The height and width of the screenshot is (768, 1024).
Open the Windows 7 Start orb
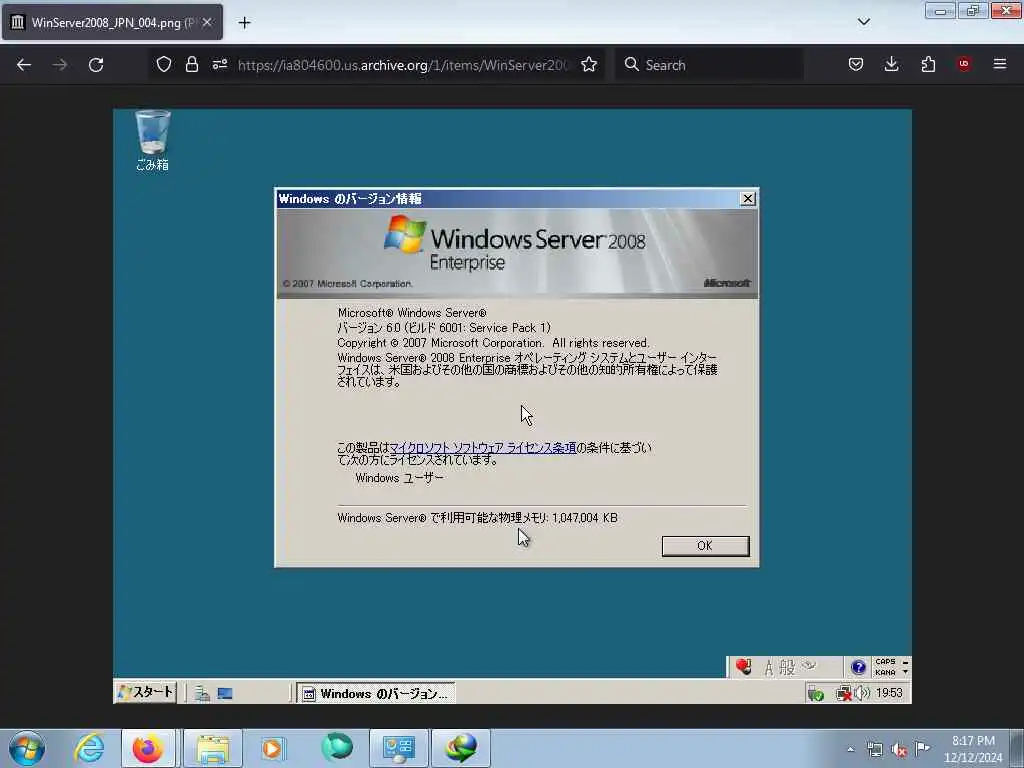tap(27, 748)
